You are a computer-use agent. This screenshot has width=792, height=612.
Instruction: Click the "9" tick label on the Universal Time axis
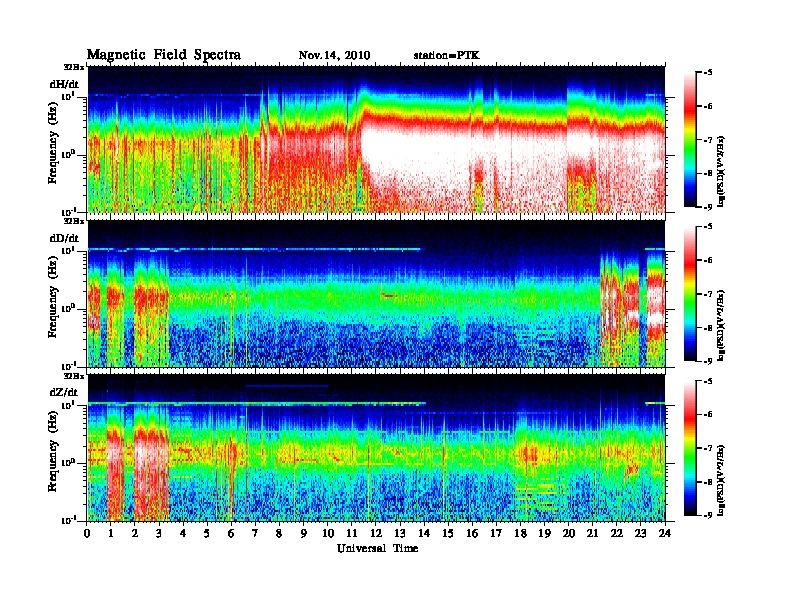pyautogui.click(x=303, y=534)
